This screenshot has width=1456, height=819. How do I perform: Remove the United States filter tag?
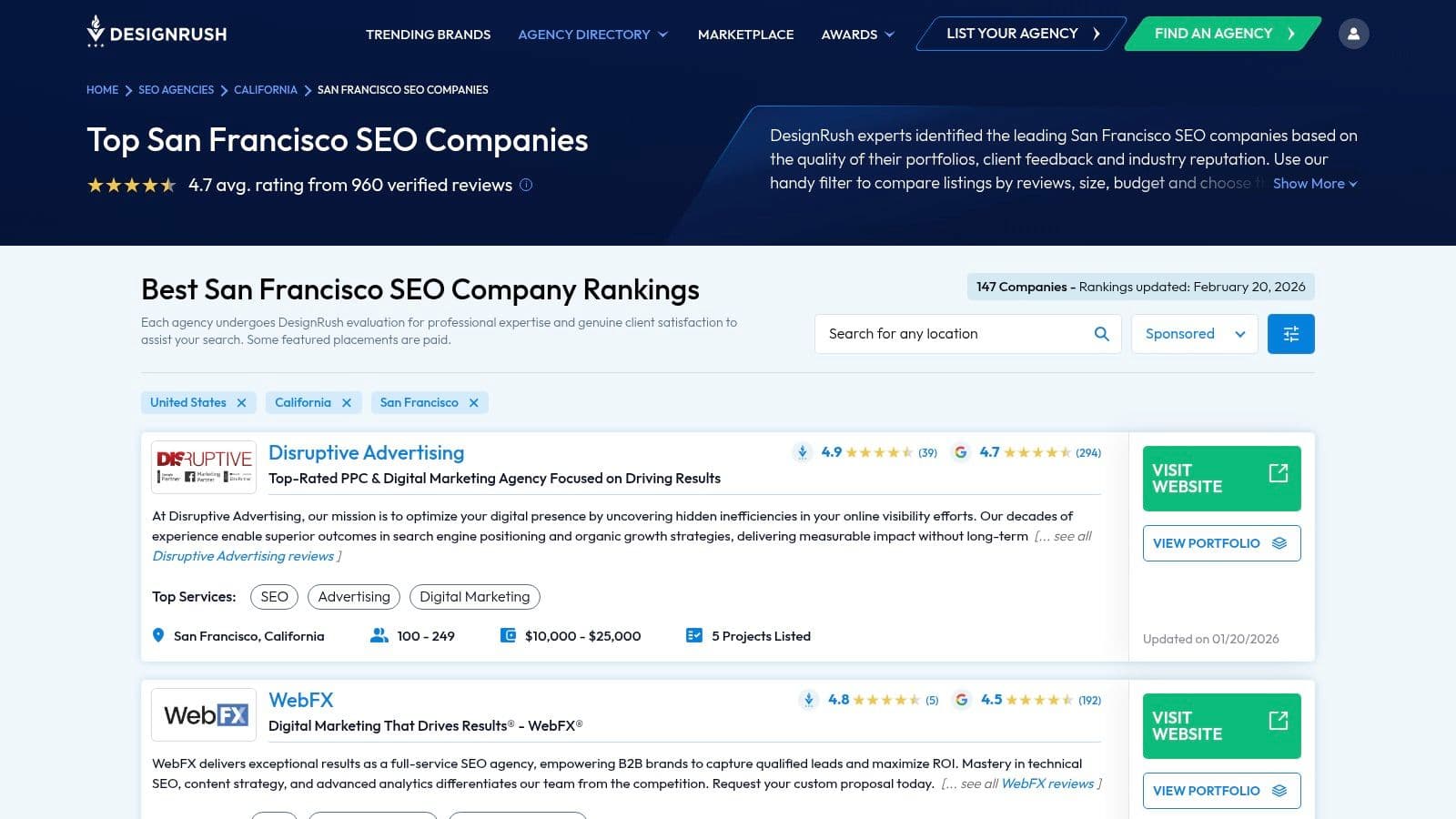point(241,402)
